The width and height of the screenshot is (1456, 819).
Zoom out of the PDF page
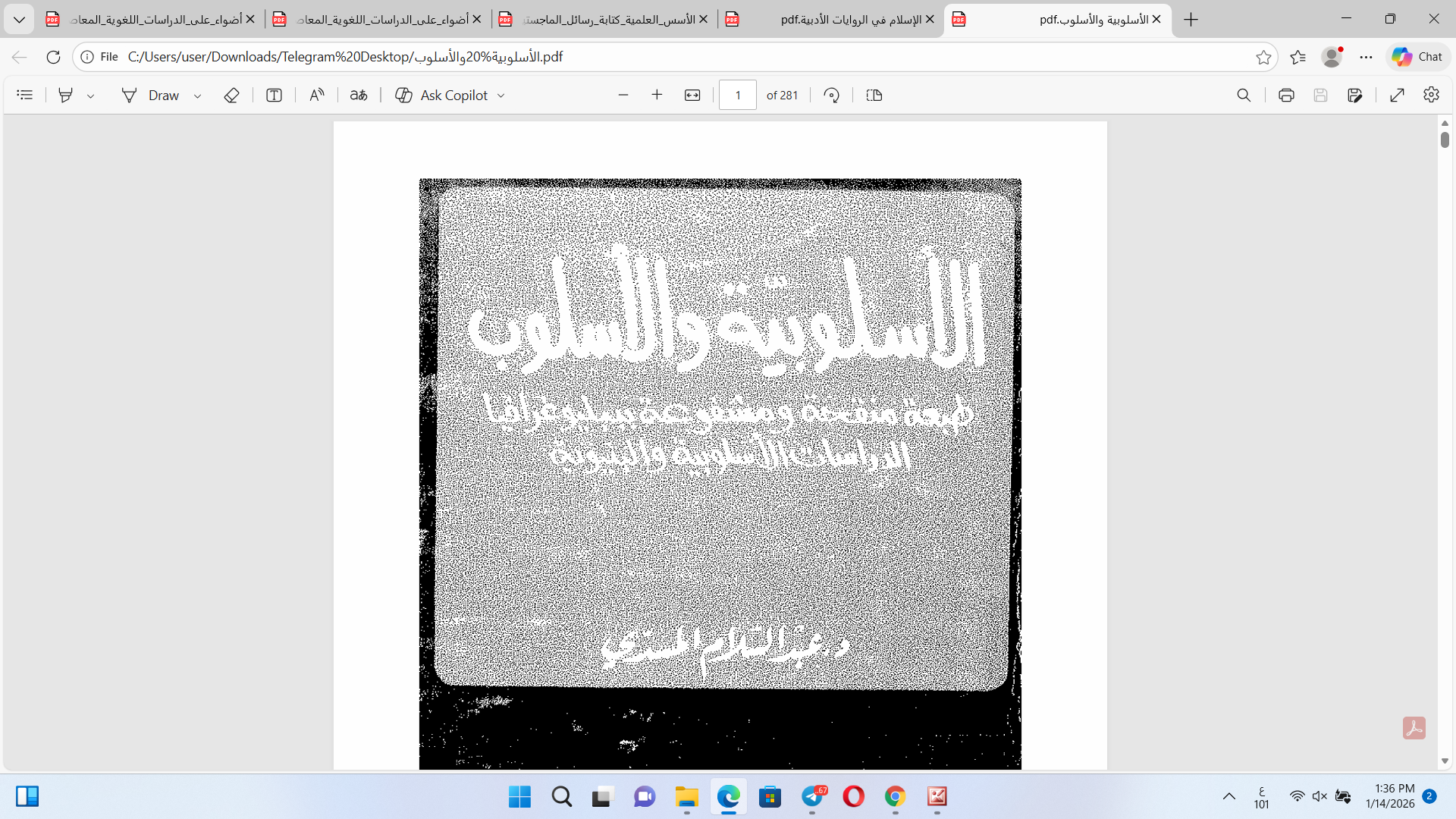pos(623,95)
